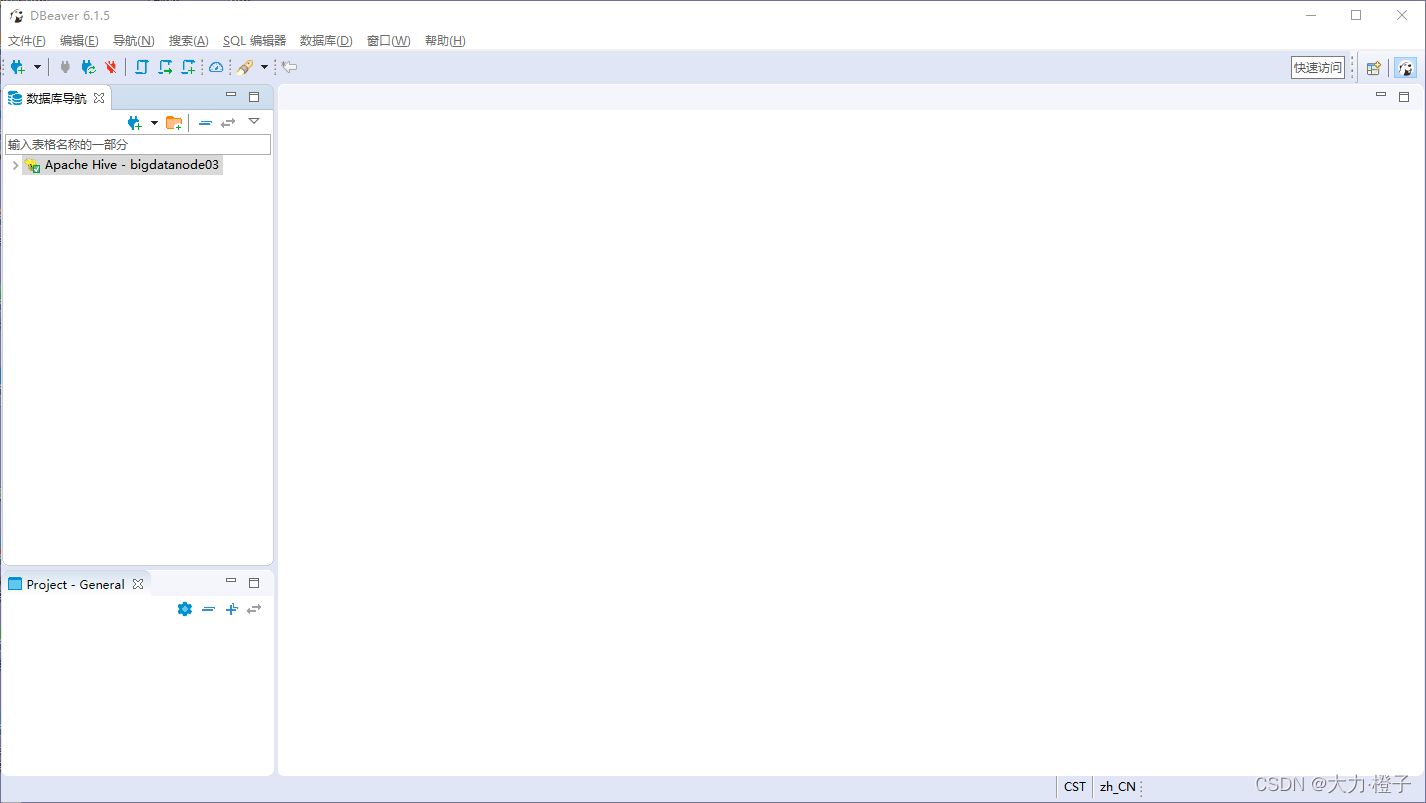Click the gray Connect plug icon
This screenshot has width=1426, height=803.
[x=65, y=67]
